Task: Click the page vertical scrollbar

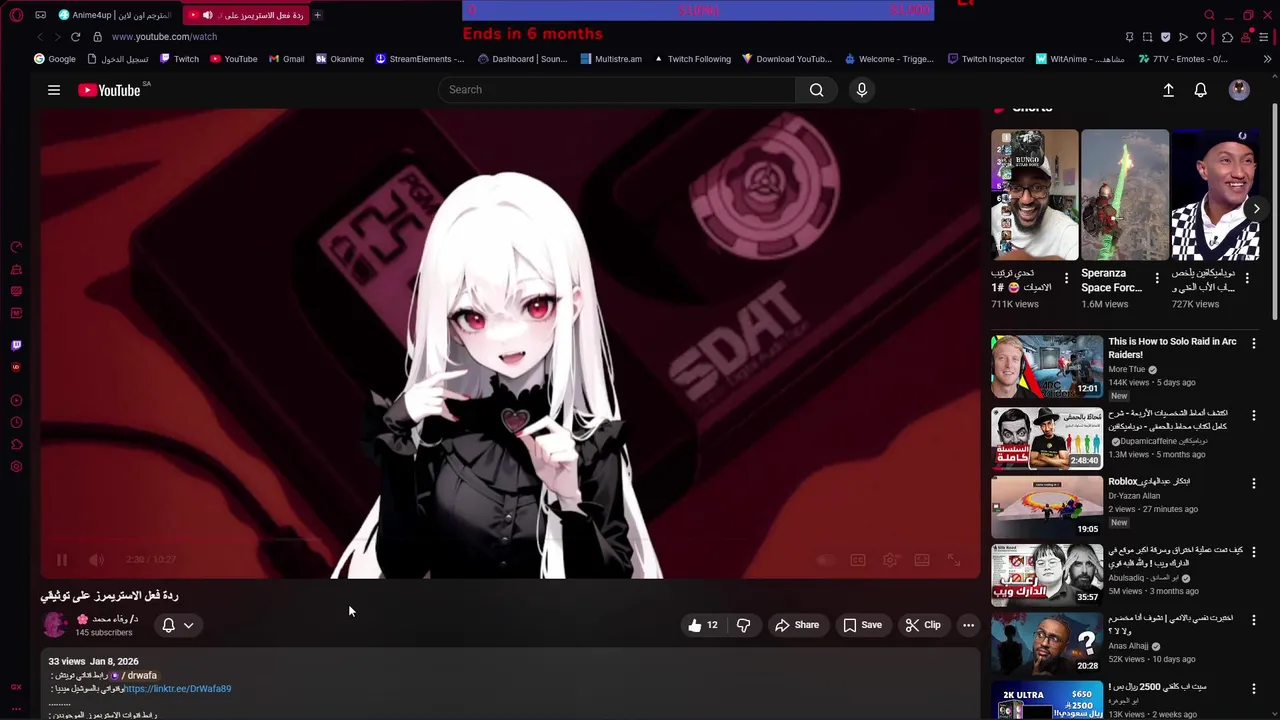Action: point(1274,210)
